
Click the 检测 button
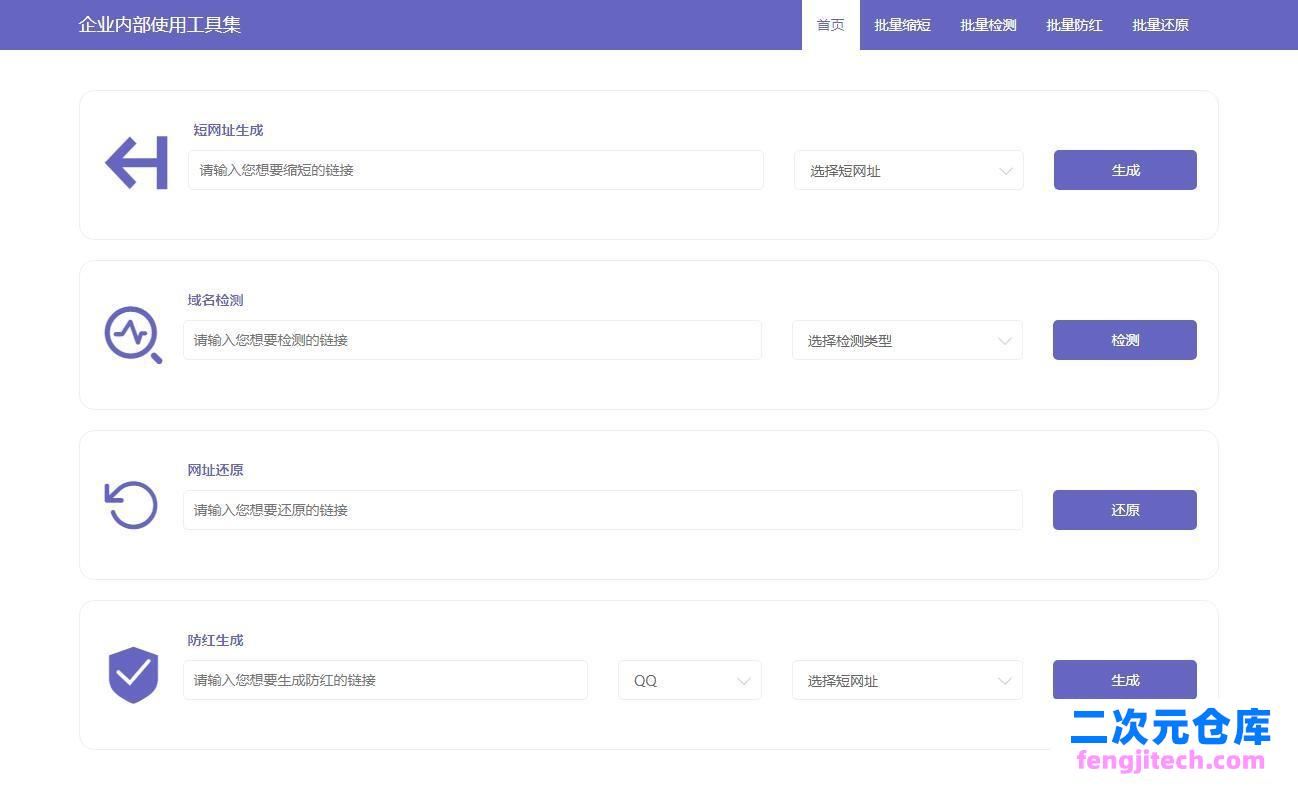tap(1125, 340)
